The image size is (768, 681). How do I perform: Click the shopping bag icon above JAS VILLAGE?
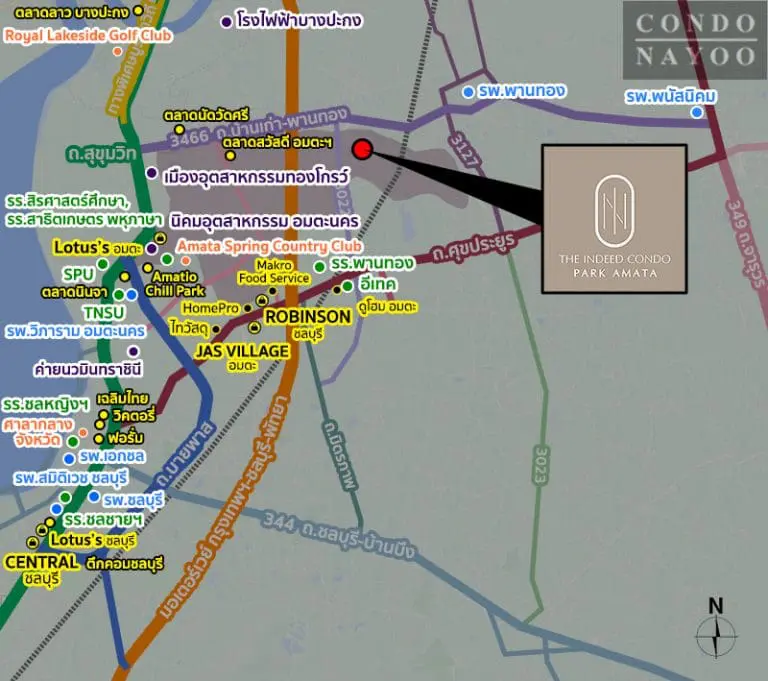coord(254,327)
